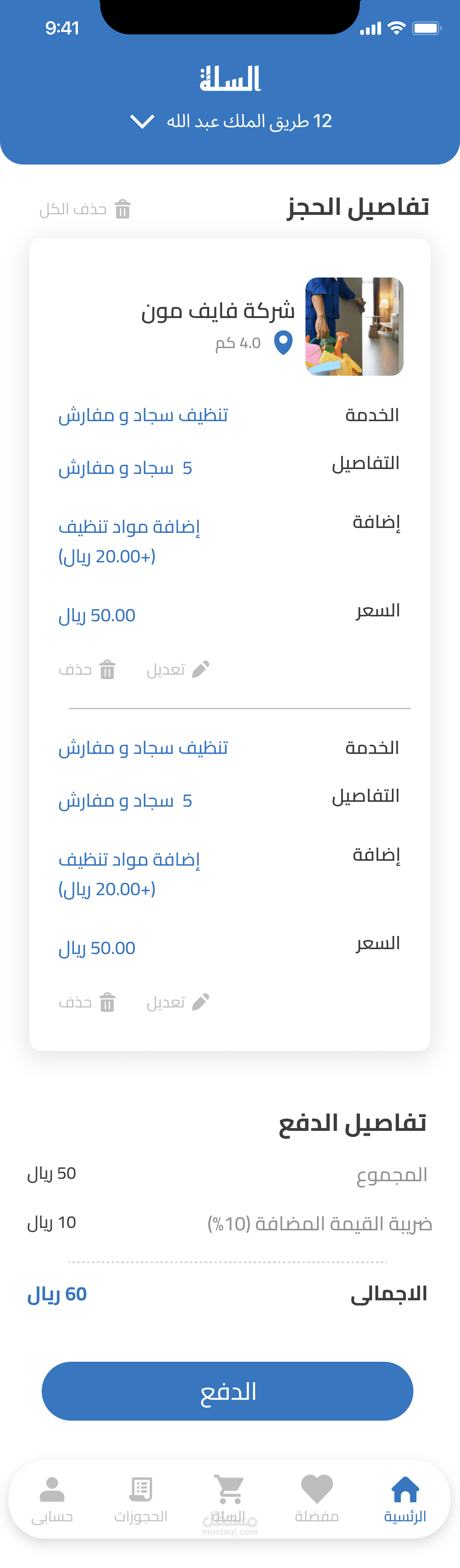Click the second service's trash delete icon
Image resolution: width=460 pixels, height=1568 pixels.
pyautogui.click(x=108, y=1002)
